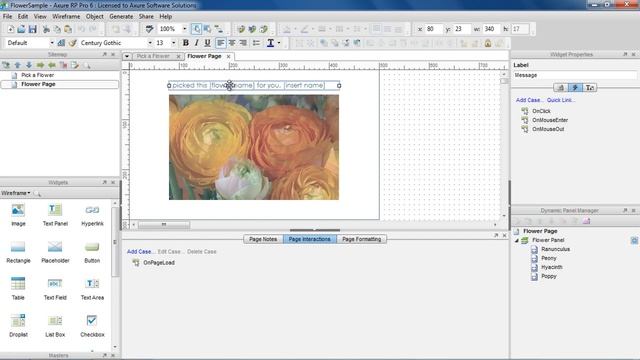
Task: Toggle right text alignment
Action: click(243, 43)
